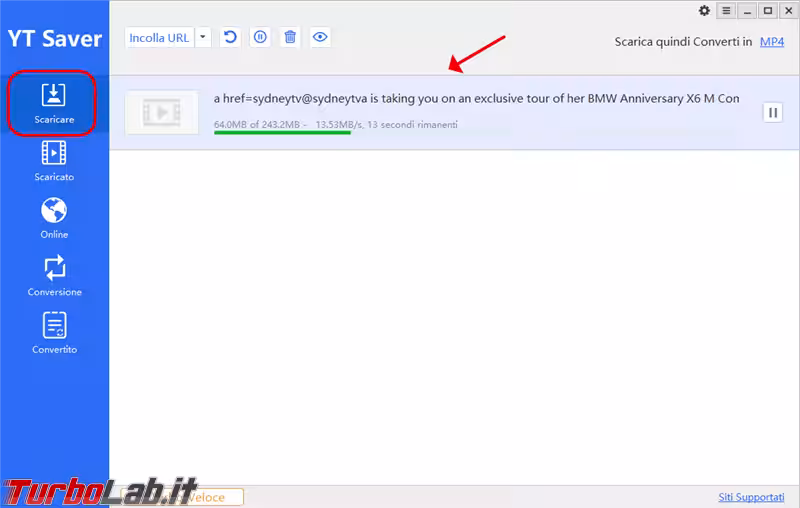Expand the Incolla URL dropdown arrow
Screen dimensions: 800x508
(203, 37)
